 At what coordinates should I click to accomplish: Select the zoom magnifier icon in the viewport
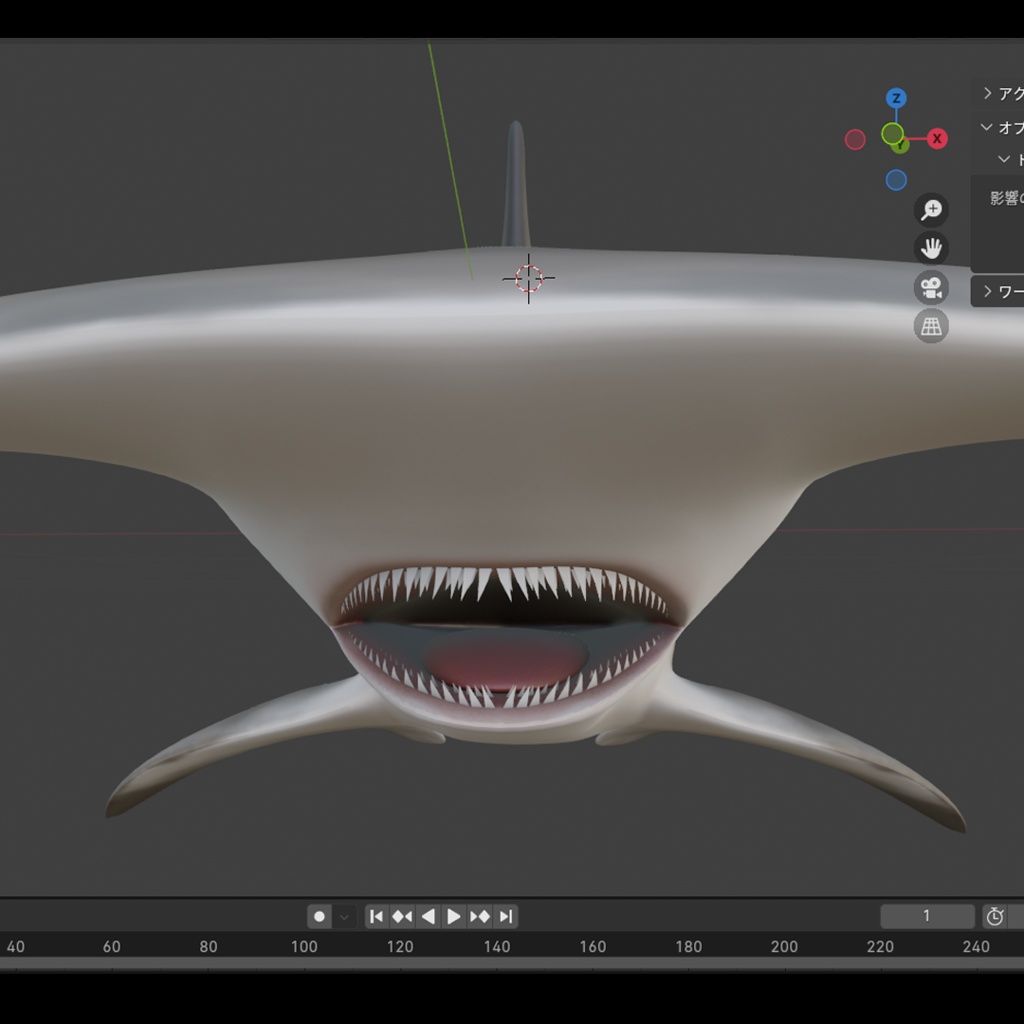point(932,209)
